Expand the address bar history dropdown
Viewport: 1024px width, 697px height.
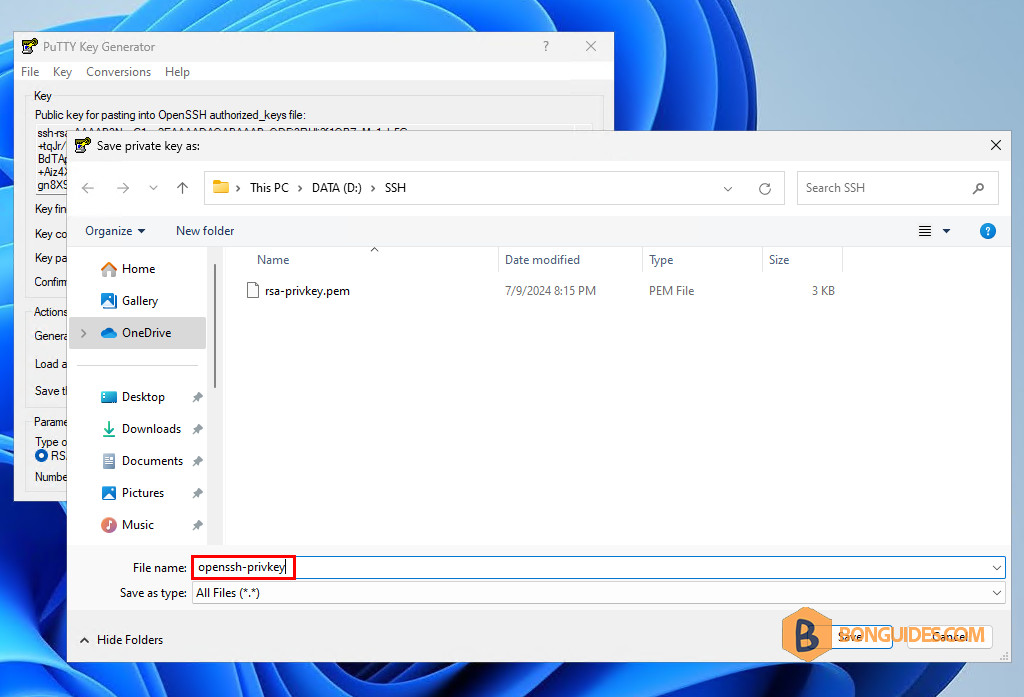pos(728,189)
